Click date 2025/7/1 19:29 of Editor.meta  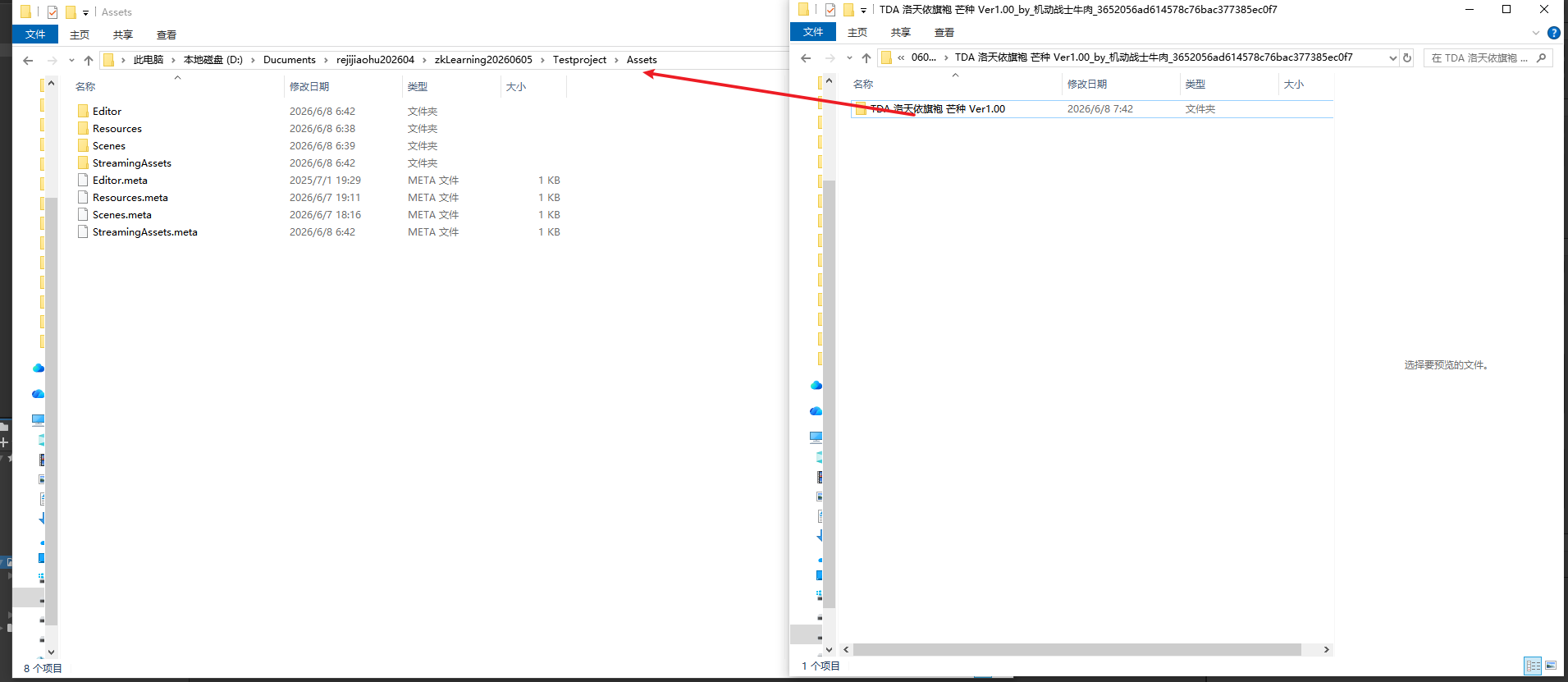point(325,181)
